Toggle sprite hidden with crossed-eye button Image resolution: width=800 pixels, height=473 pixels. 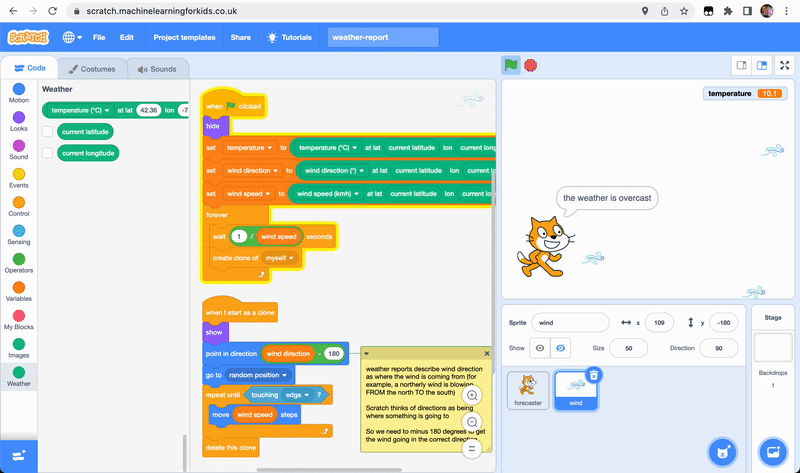pos(561,348)
